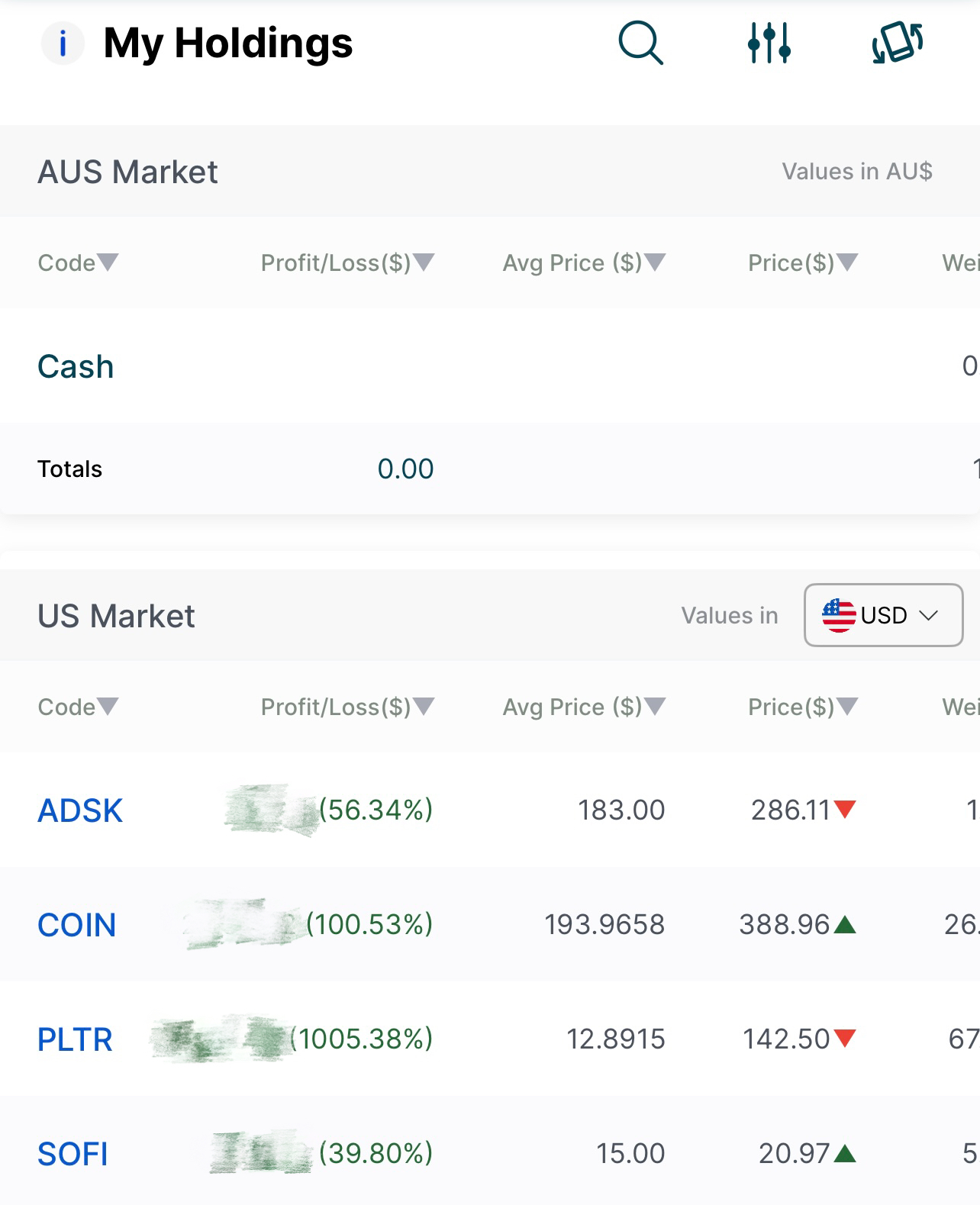Open the USD currency dropdown
The height and width of the screenshot is (1205, 980).
point(883,615)
